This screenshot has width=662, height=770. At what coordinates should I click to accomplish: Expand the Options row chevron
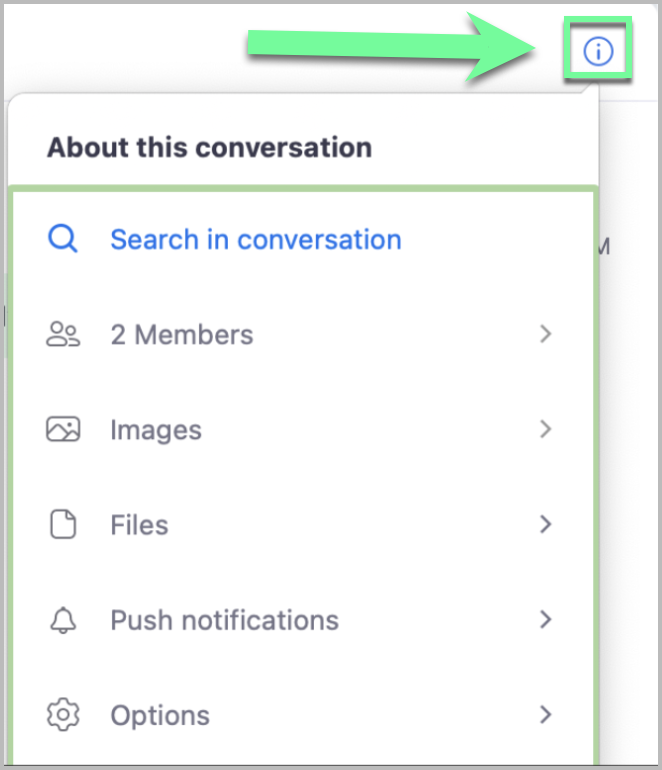click(x=546, y=714)
